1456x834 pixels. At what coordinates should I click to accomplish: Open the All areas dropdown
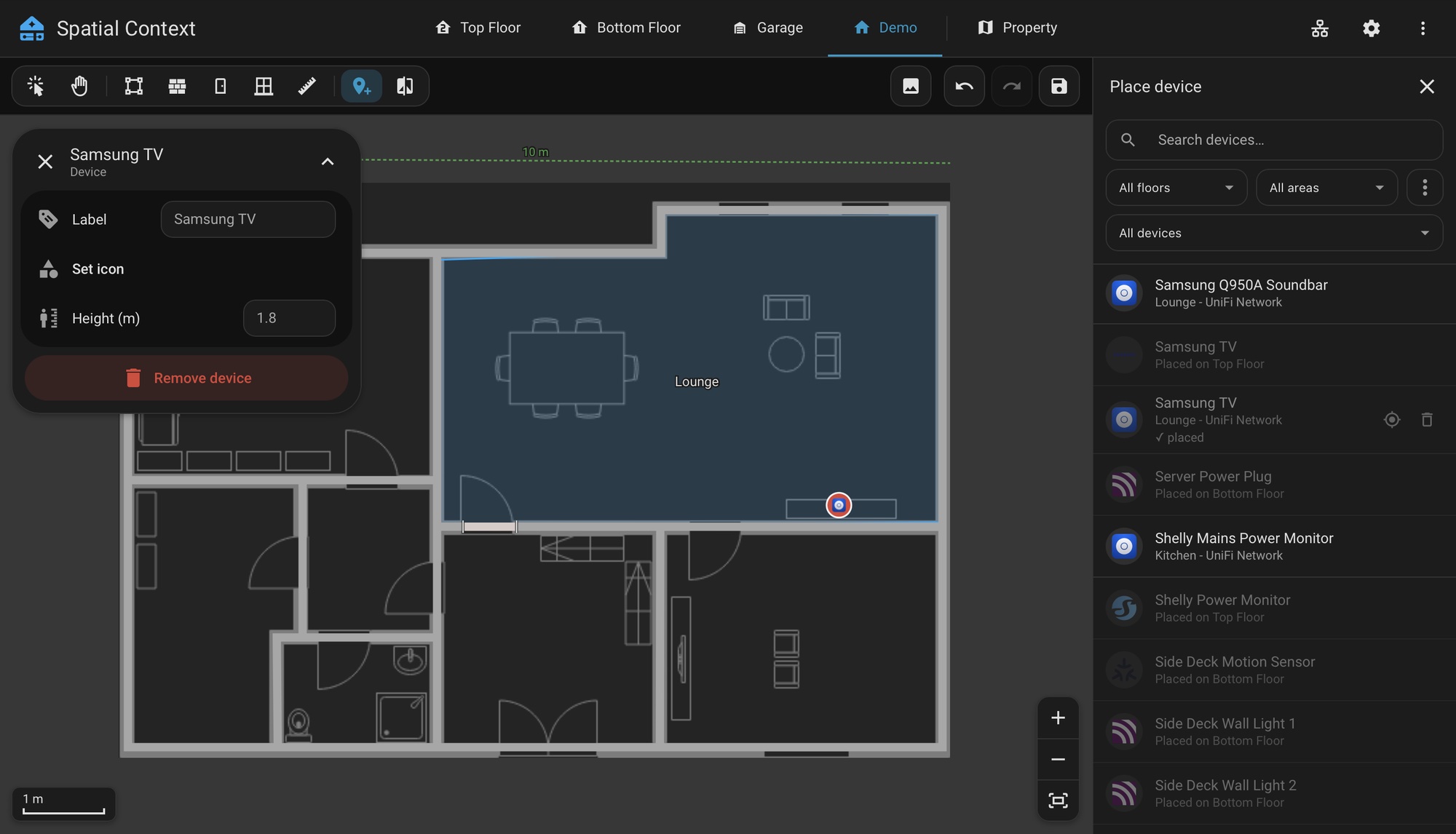[1326, 188]
